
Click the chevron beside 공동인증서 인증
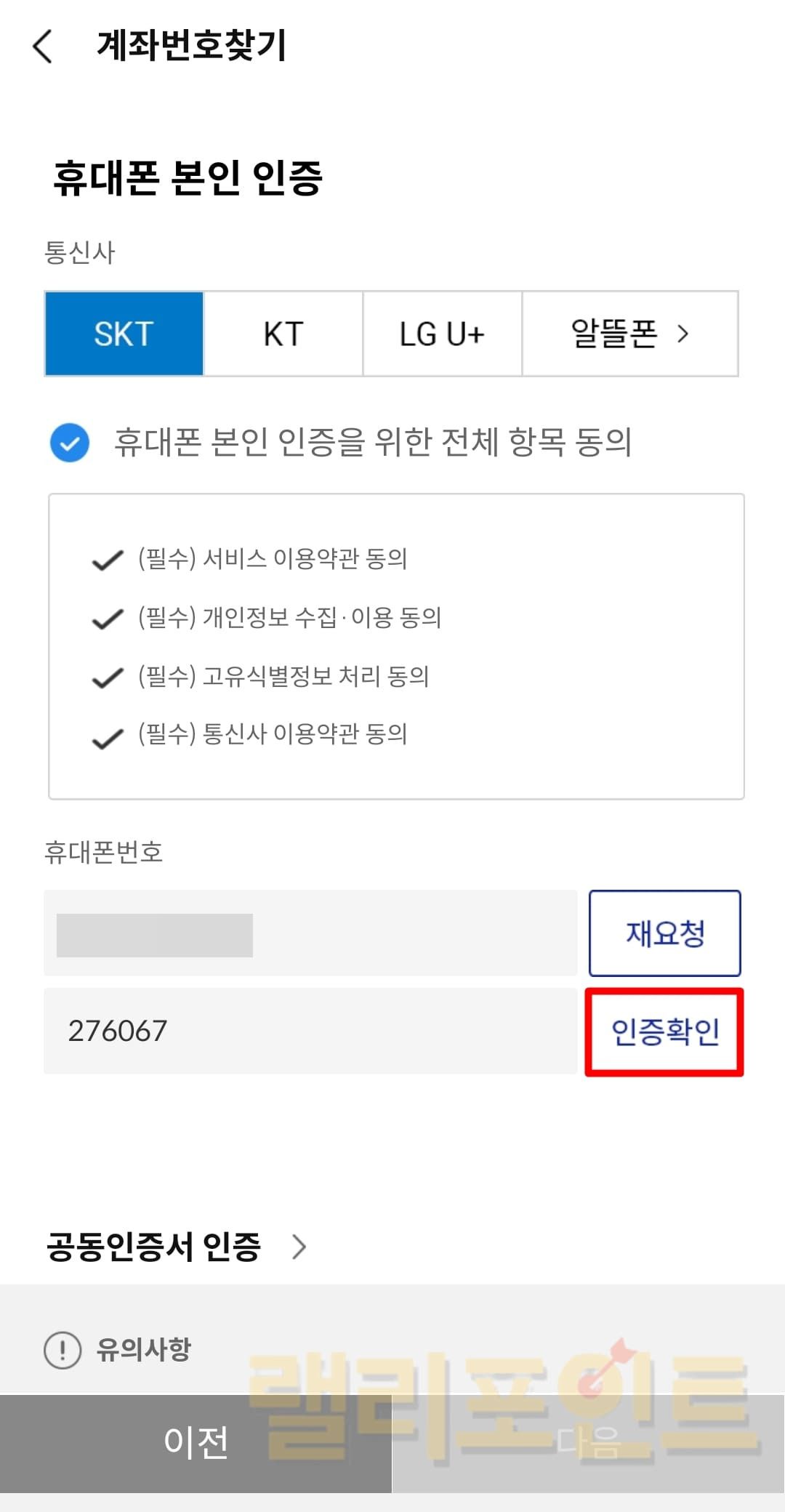point(299,1247)
